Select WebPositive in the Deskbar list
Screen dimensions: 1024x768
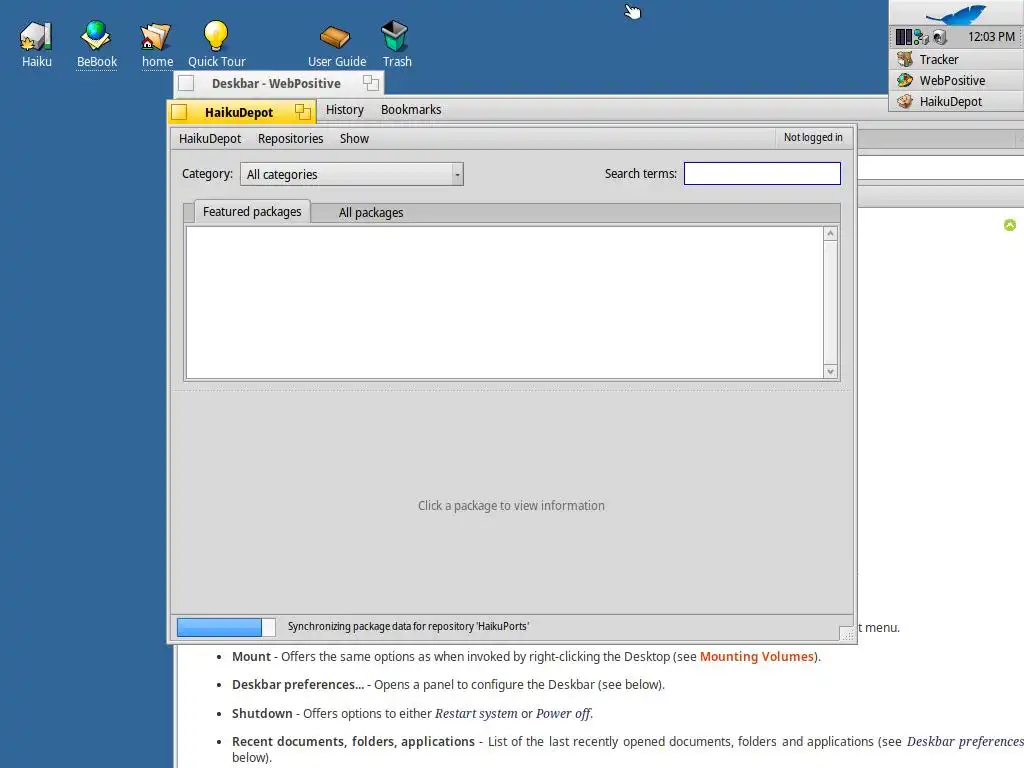tap(956, 80)
